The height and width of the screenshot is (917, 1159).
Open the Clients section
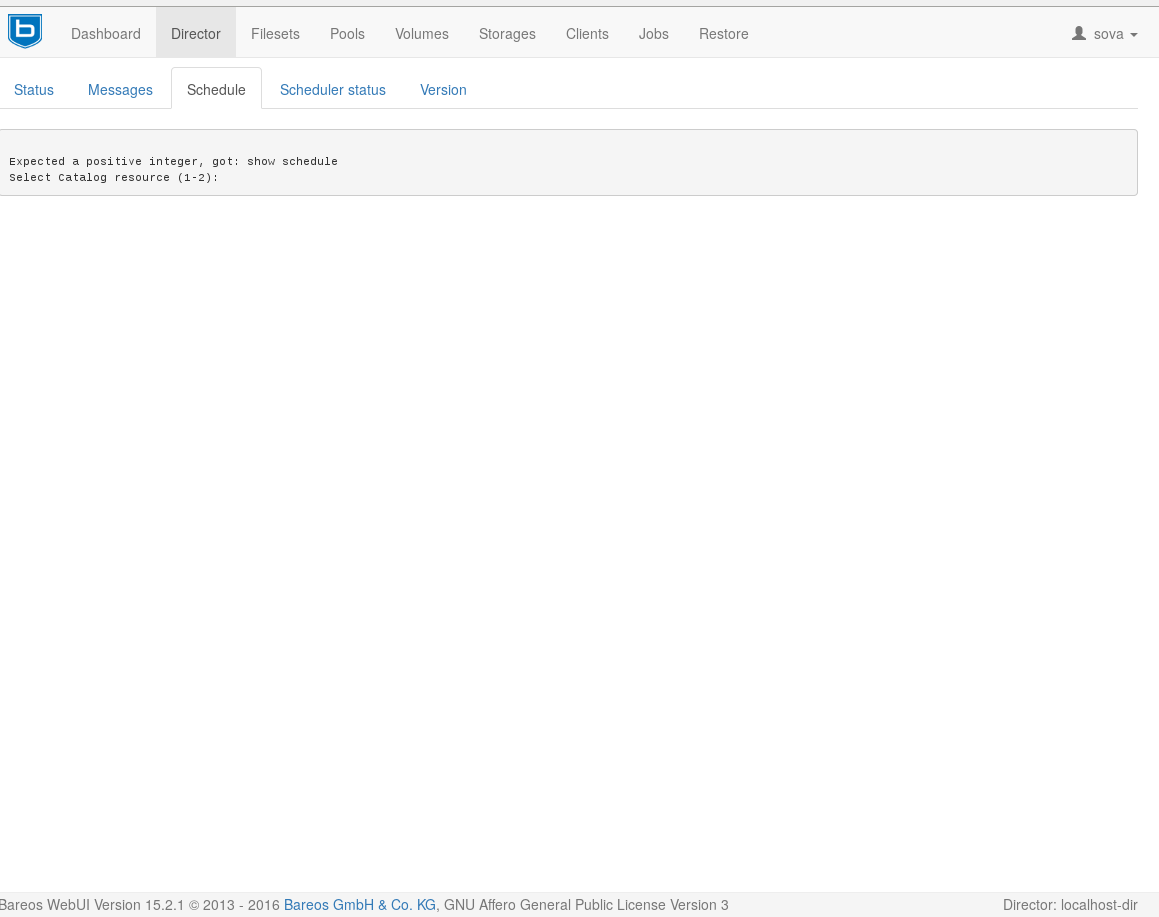587,34
